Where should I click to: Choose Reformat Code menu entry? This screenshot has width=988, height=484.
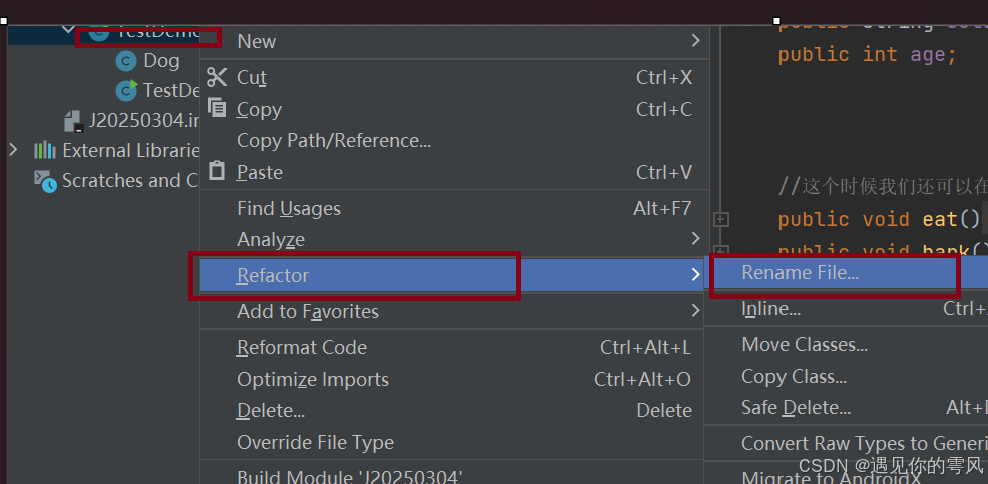(302, 347)
